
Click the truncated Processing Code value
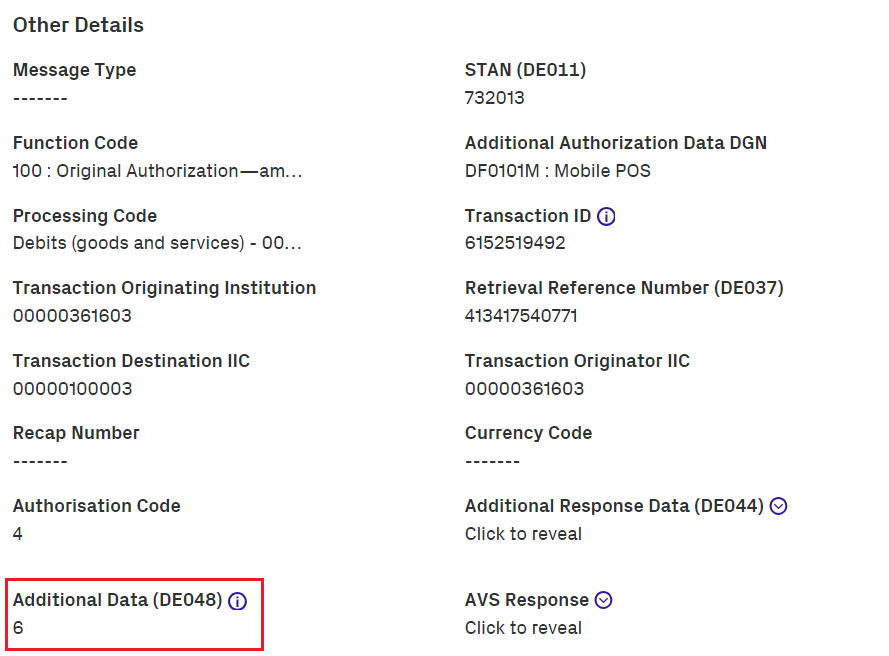157,243
